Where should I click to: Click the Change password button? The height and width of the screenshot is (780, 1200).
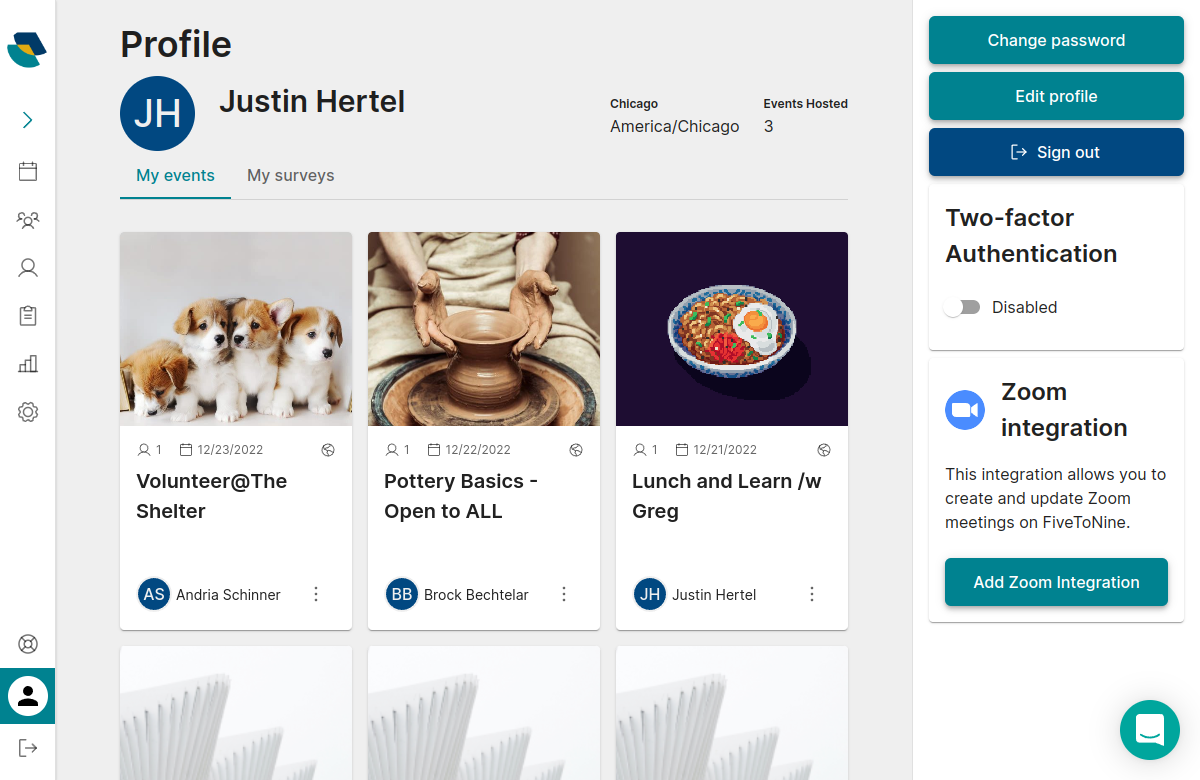(x=1056, y=40)
